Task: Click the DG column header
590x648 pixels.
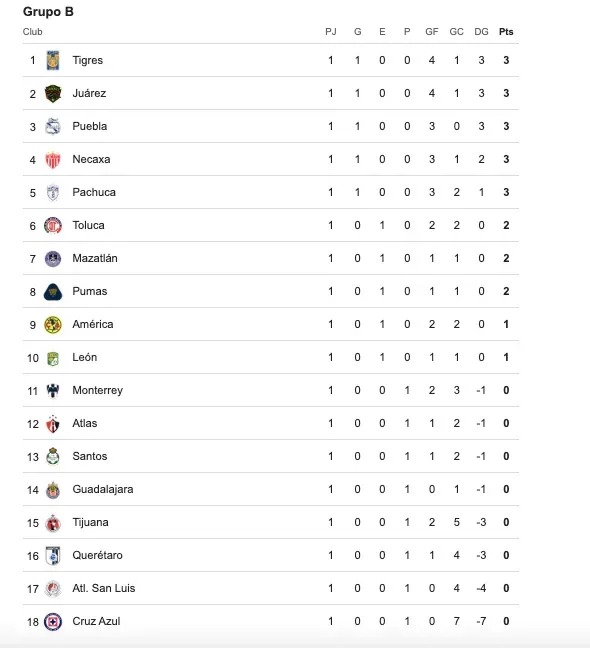Action: click(x=481, y=32)
